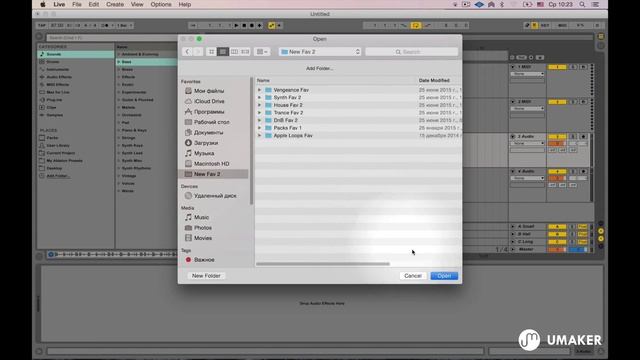
Task: Open input dropdown on 3 Audio track
Action: pyautogui.click(x=528, y=143)
